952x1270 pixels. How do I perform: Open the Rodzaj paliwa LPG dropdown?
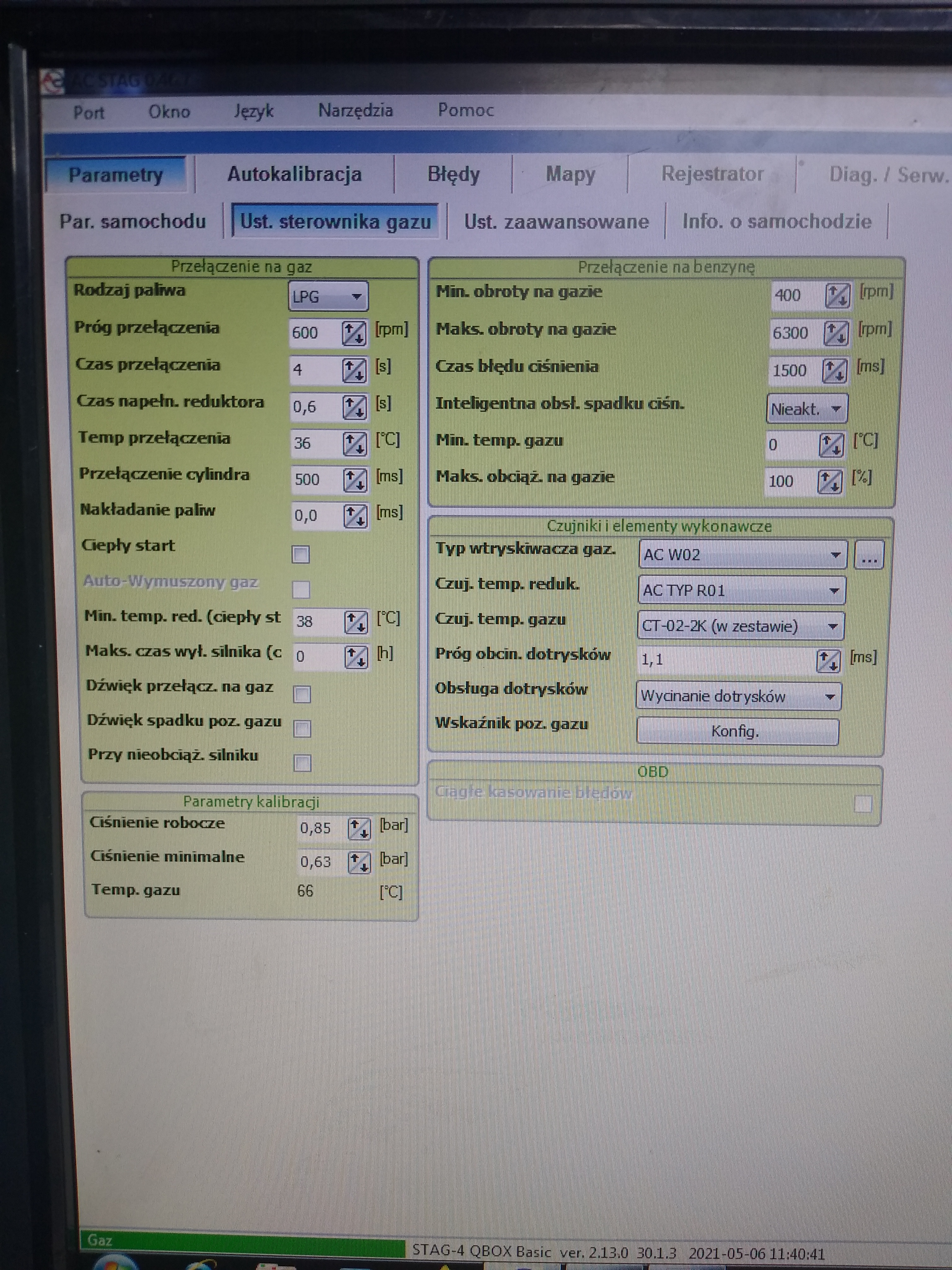coord(328,297)
